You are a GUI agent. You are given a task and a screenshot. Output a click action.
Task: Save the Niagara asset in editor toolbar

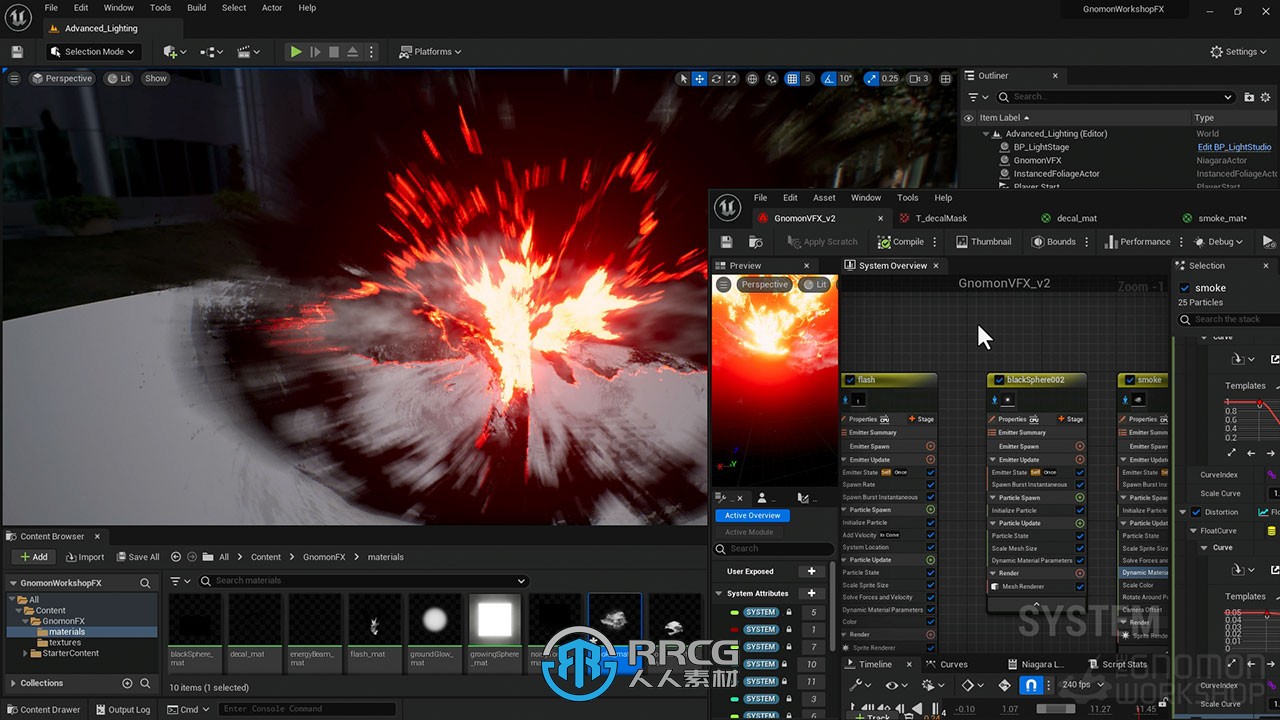[x=726, y=242]
